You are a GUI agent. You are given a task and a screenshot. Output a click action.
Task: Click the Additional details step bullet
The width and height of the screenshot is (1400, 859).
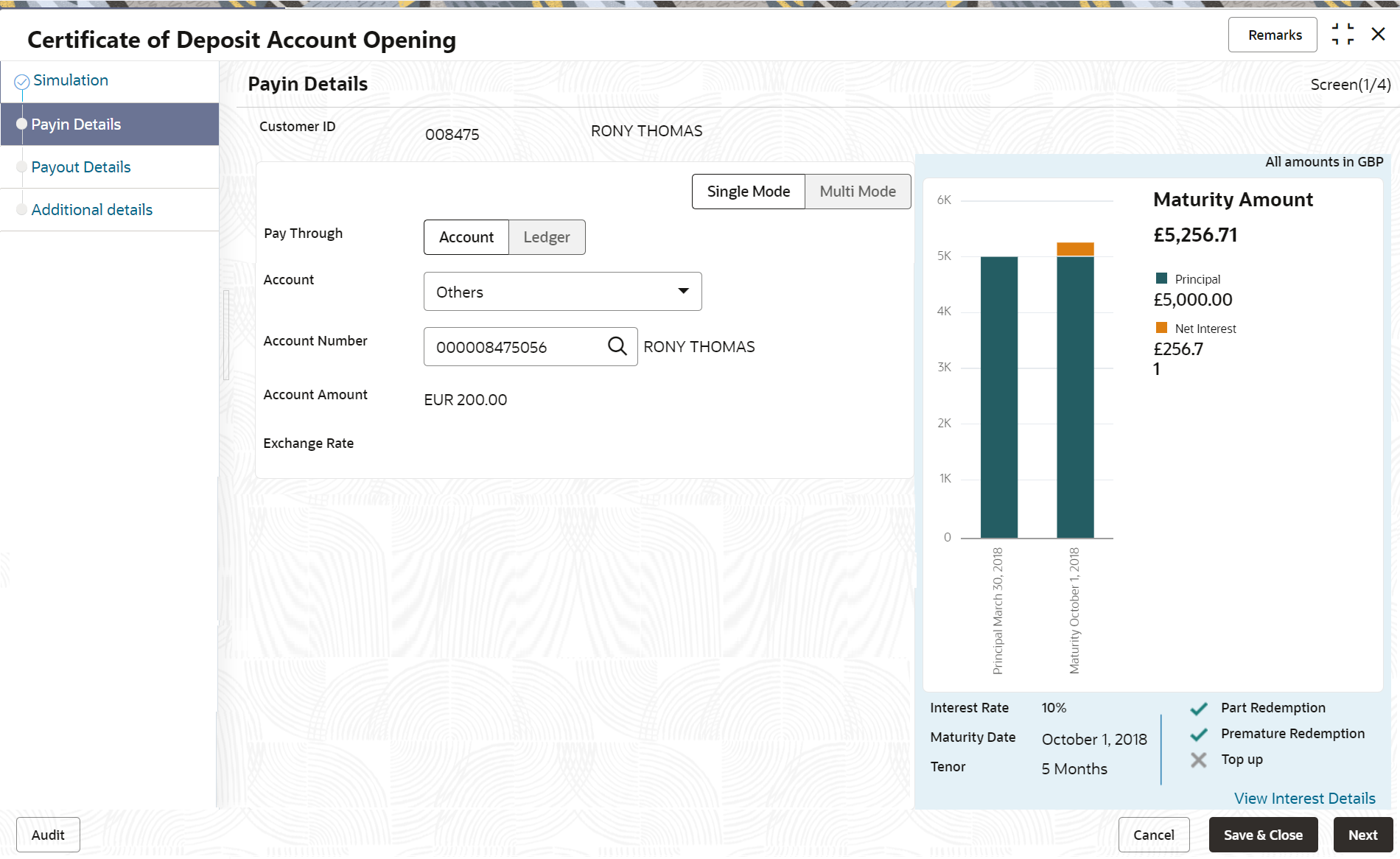[21, 209]
